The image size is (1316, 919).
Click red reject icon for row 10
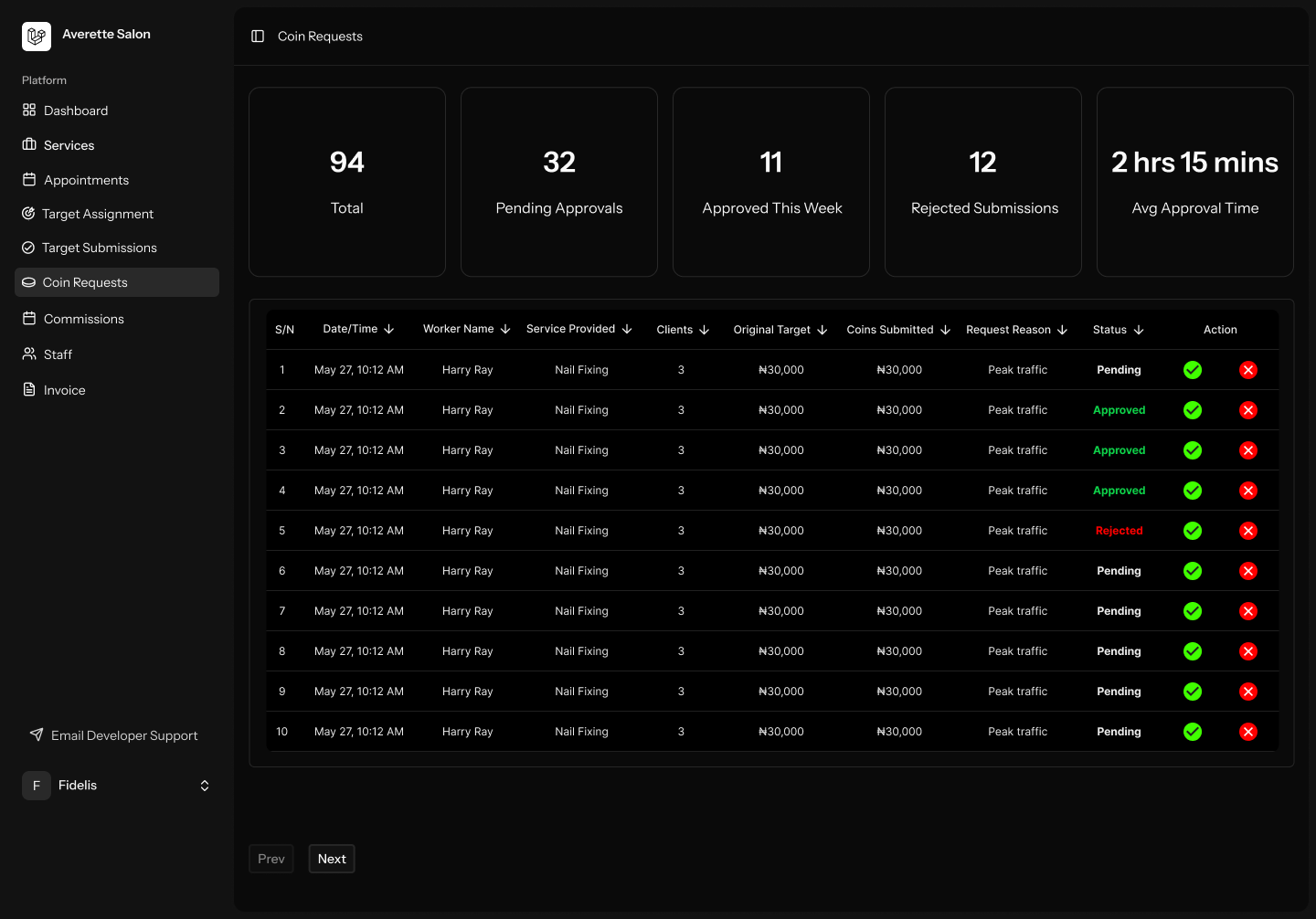(1248, 732)
